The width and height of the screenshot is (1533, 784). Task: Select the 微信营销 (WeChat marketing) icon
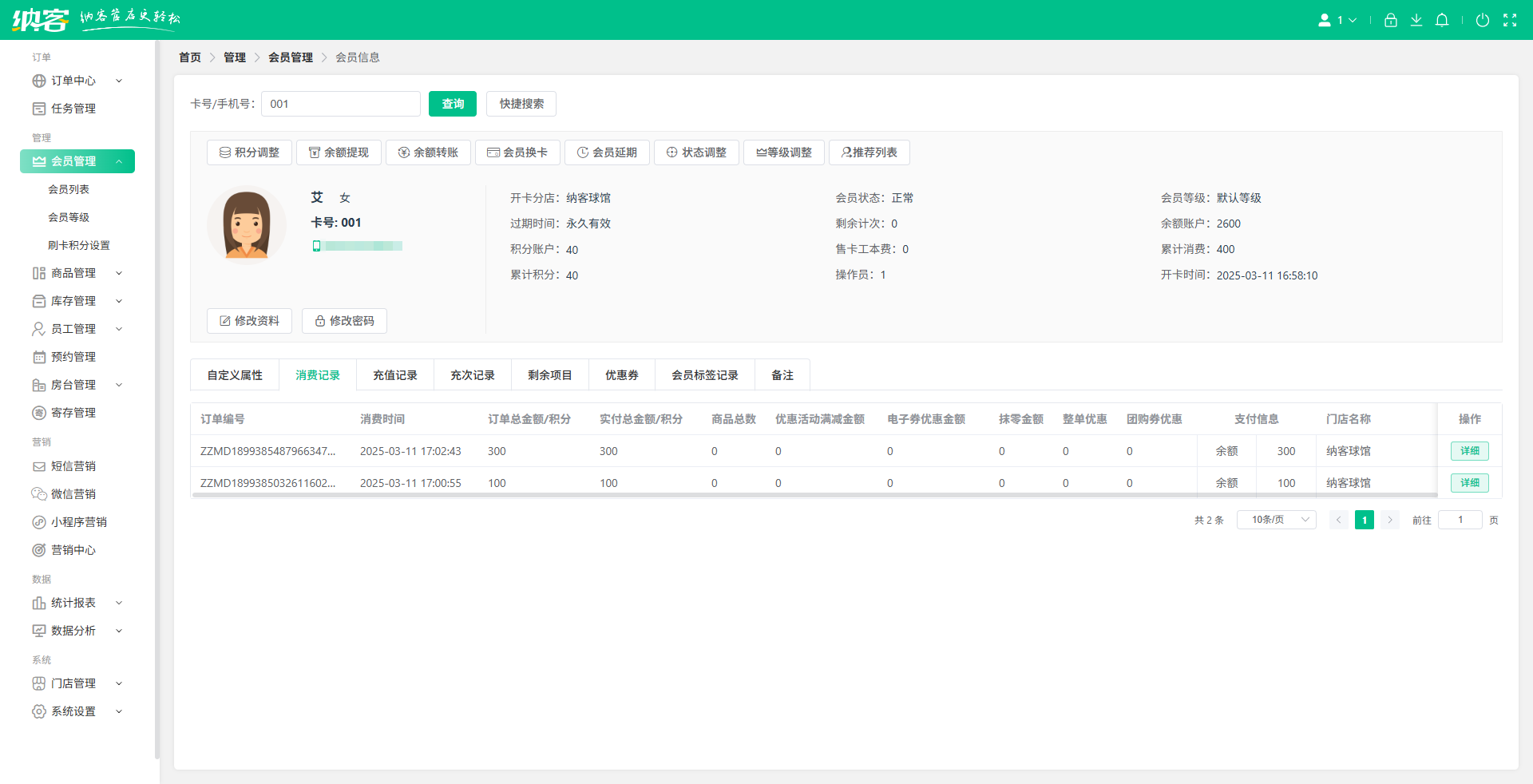(40, 493)
